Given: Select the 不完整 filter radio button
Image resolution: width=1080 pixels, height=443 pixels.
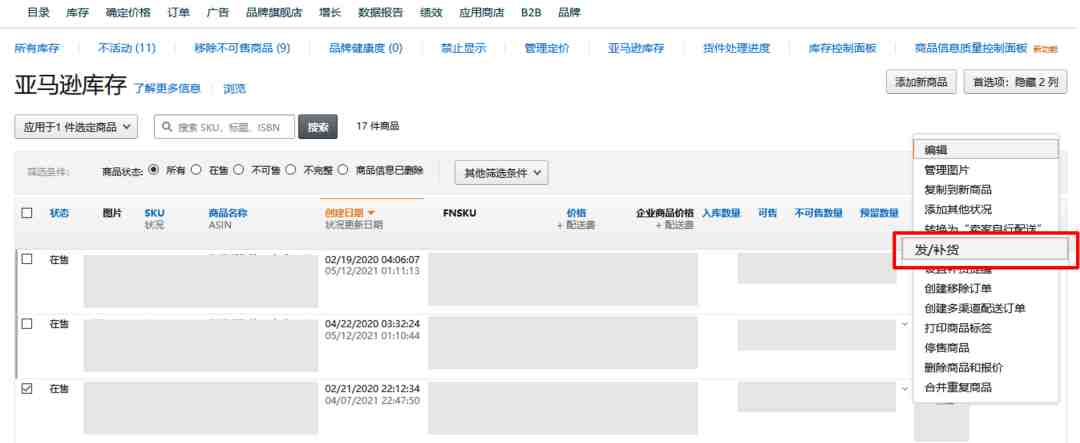Looking at the screenshot, I should 291,169.
